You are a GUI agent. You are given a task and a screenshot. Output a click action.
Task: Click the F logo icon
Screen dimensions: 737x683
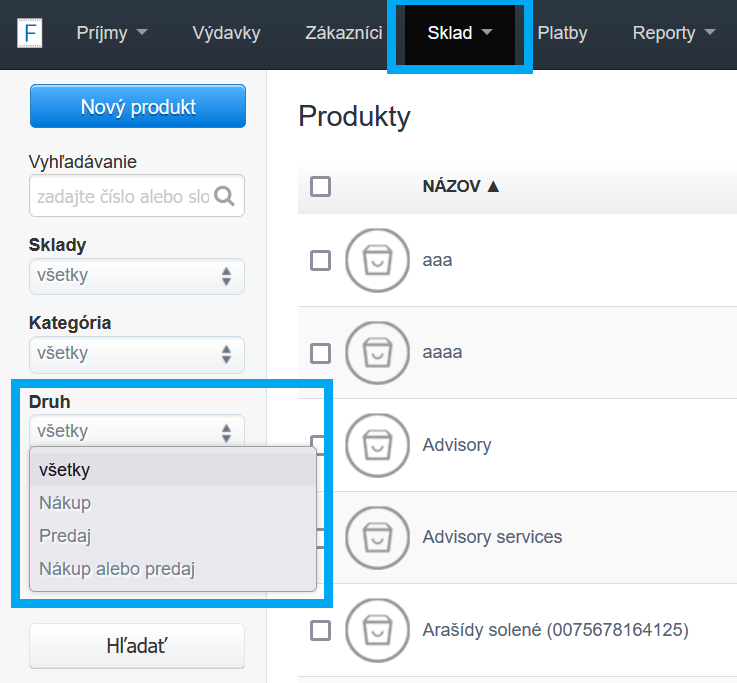point(30,33)
